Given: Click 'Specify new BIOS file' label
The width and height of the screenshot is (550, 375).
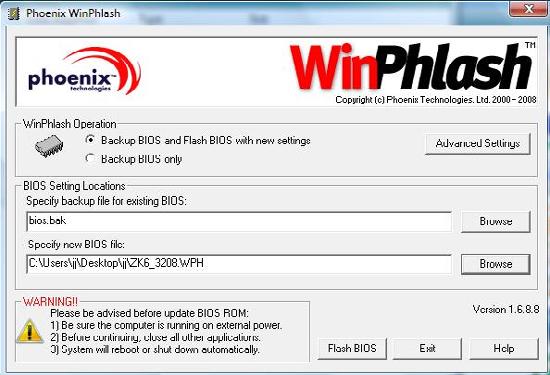Looking at the screenshot, I should click(x=76, y=244).
